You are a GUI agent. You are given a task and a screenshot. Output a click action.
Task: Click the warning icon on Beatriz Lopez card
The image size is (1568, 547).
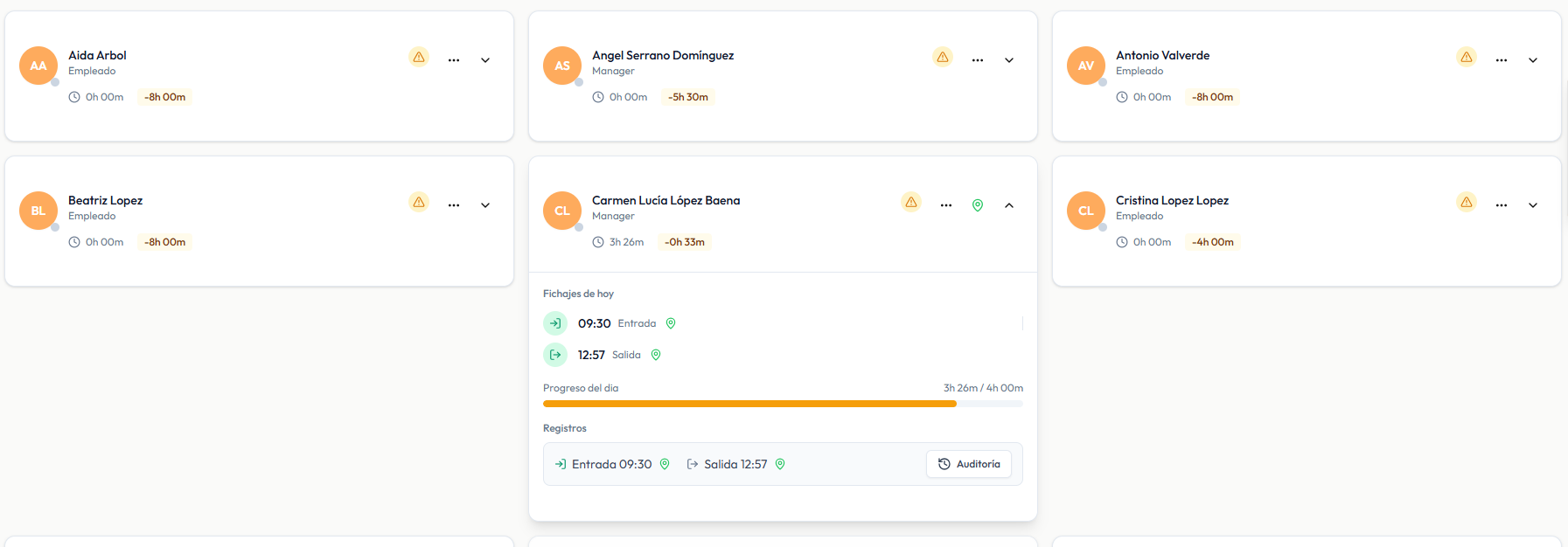(x=419, y=202)
